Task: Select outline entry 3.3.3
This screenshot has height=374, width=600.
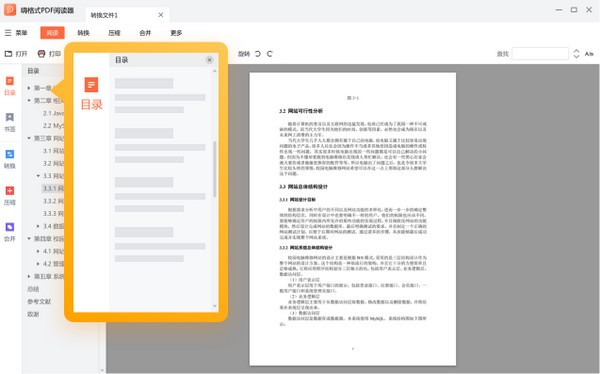Action: [53, 214]
